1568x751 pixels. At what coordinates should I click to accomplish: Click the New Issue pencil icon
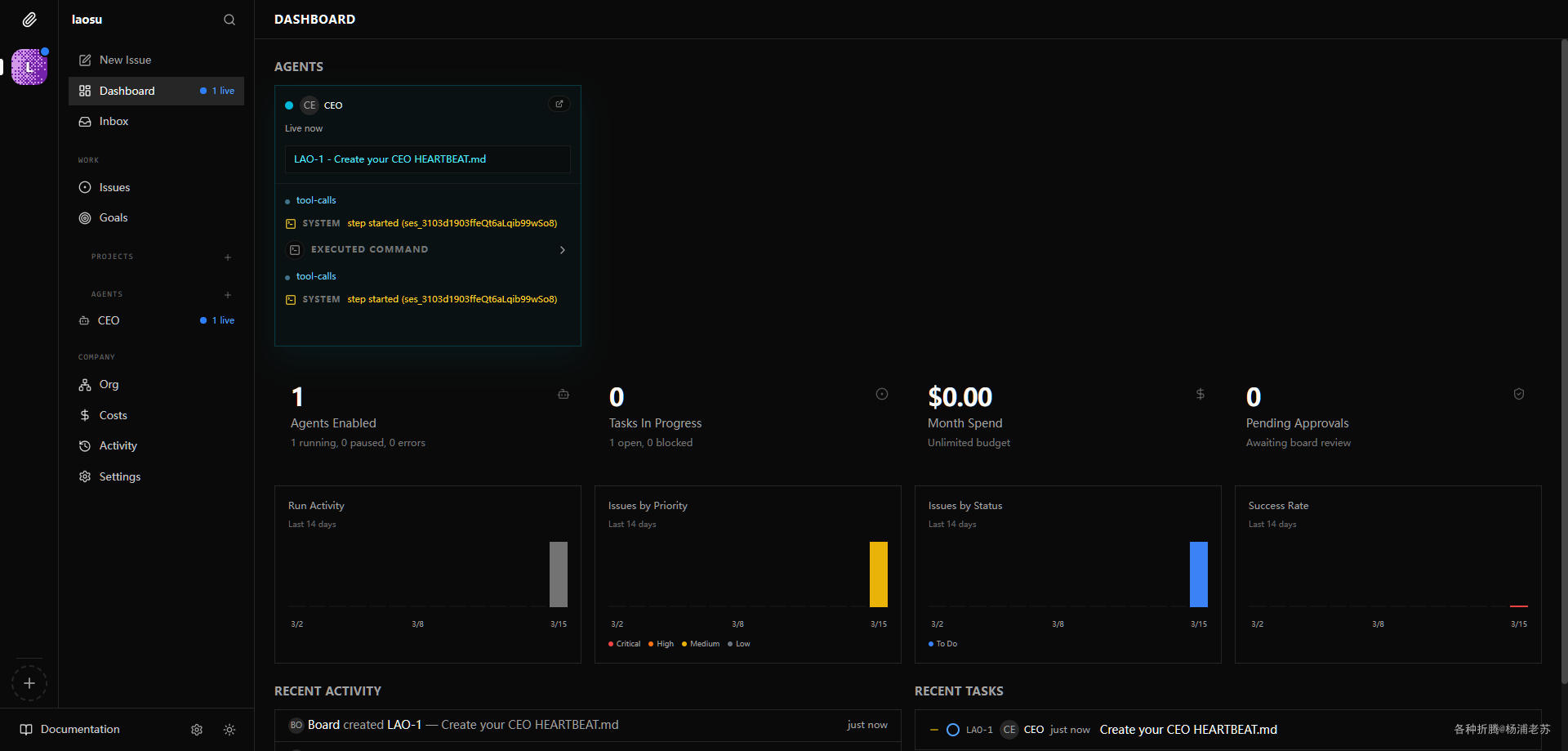tap(85, 60)
